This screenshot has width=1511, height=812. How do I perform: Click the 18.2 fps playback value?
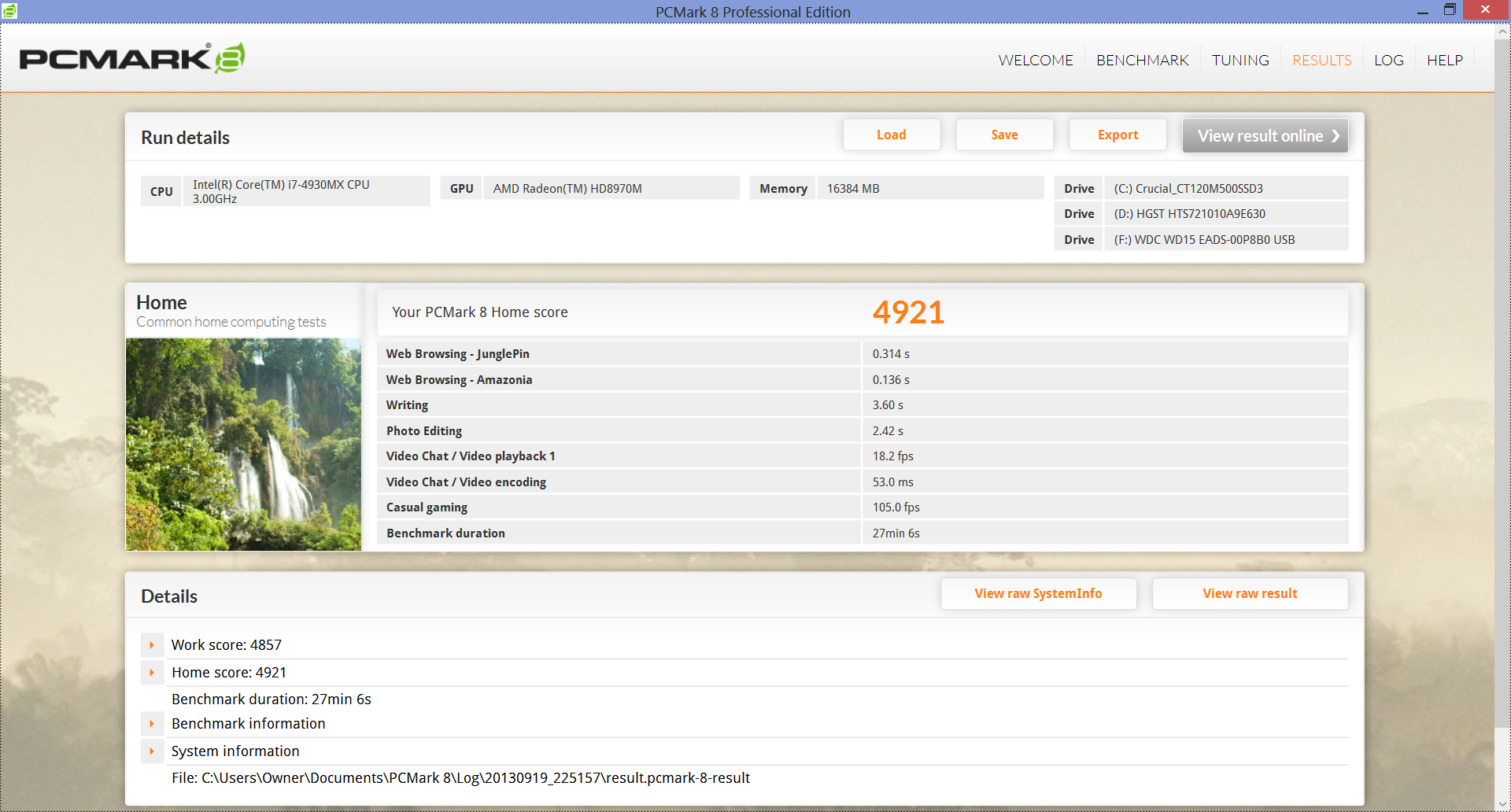click(892, 456)
